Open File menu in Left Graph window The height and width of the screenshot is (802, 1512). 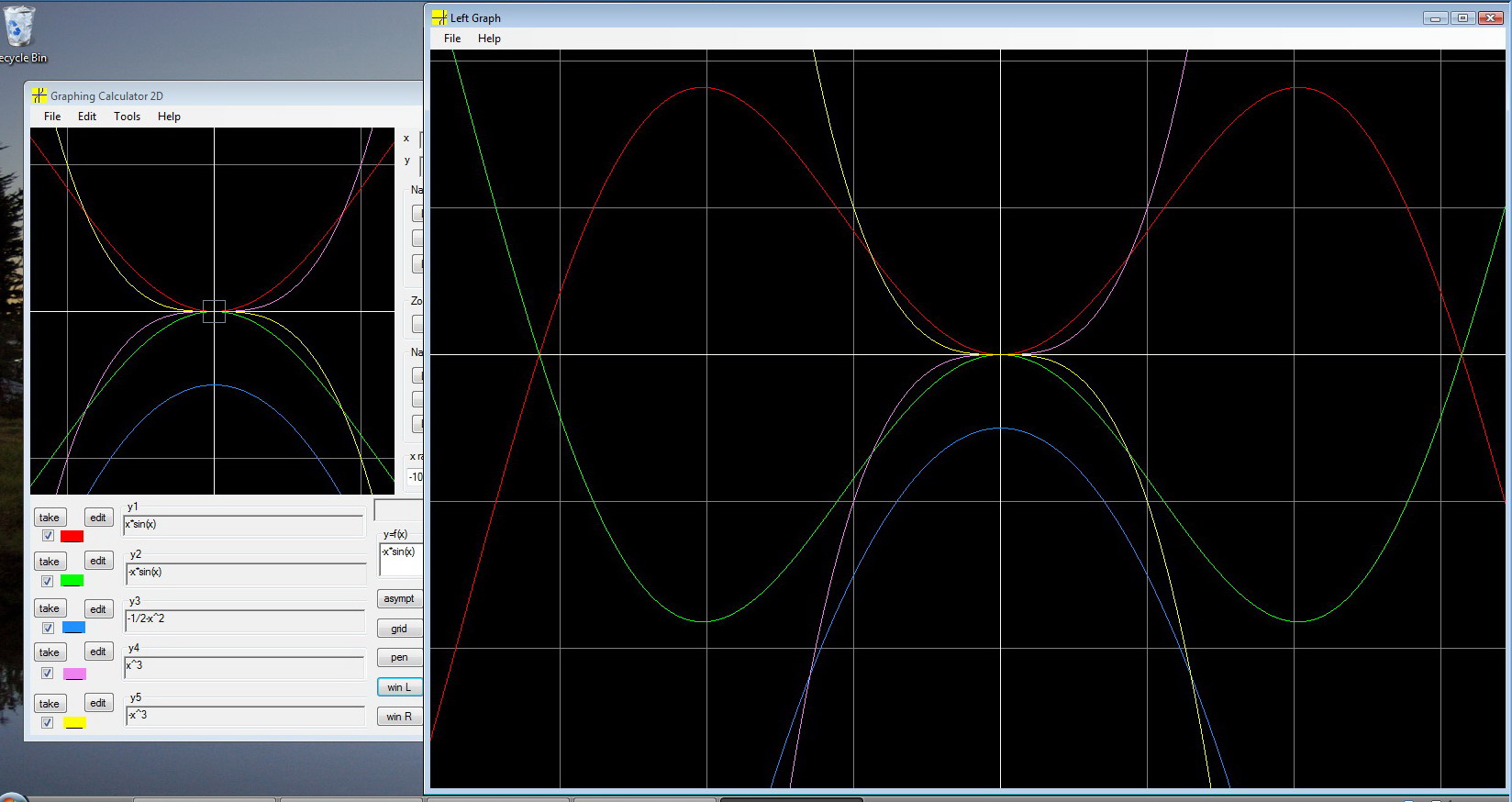452,39
